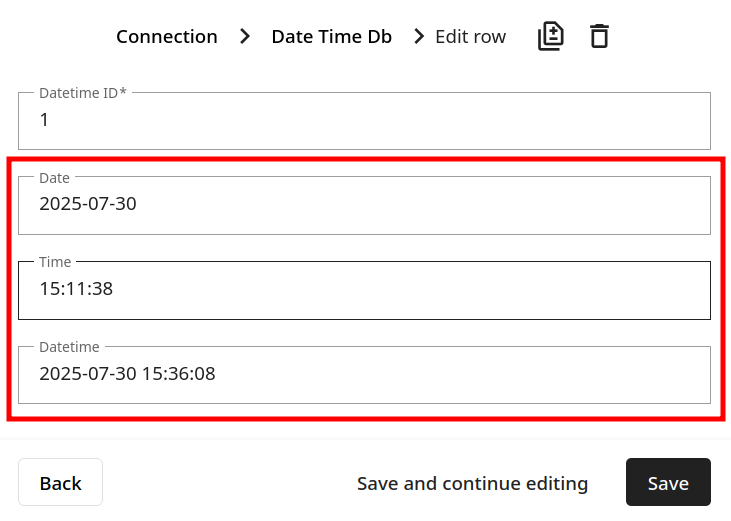Click the Time field label

(55, 262)
